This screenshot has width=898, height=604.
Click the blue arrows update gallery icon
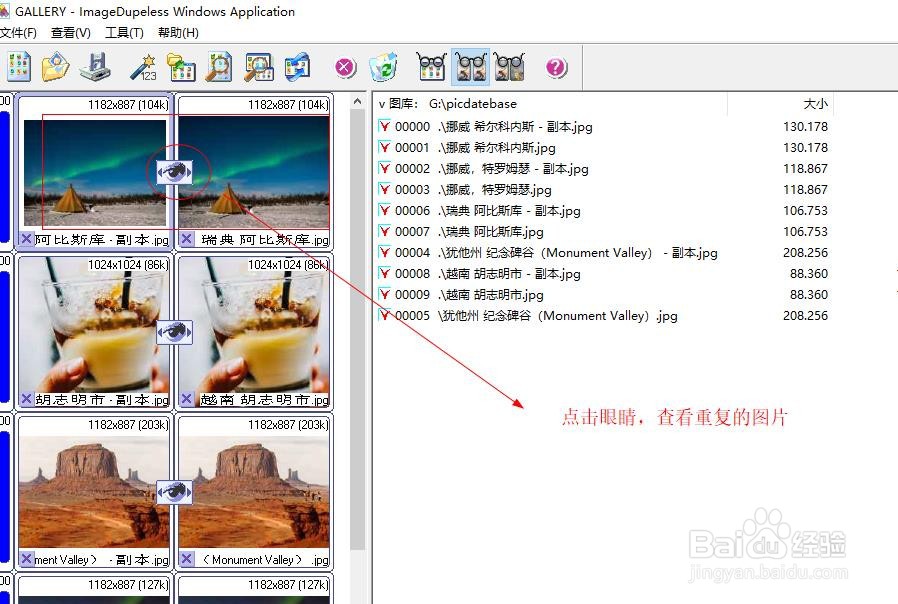(298, 67)
